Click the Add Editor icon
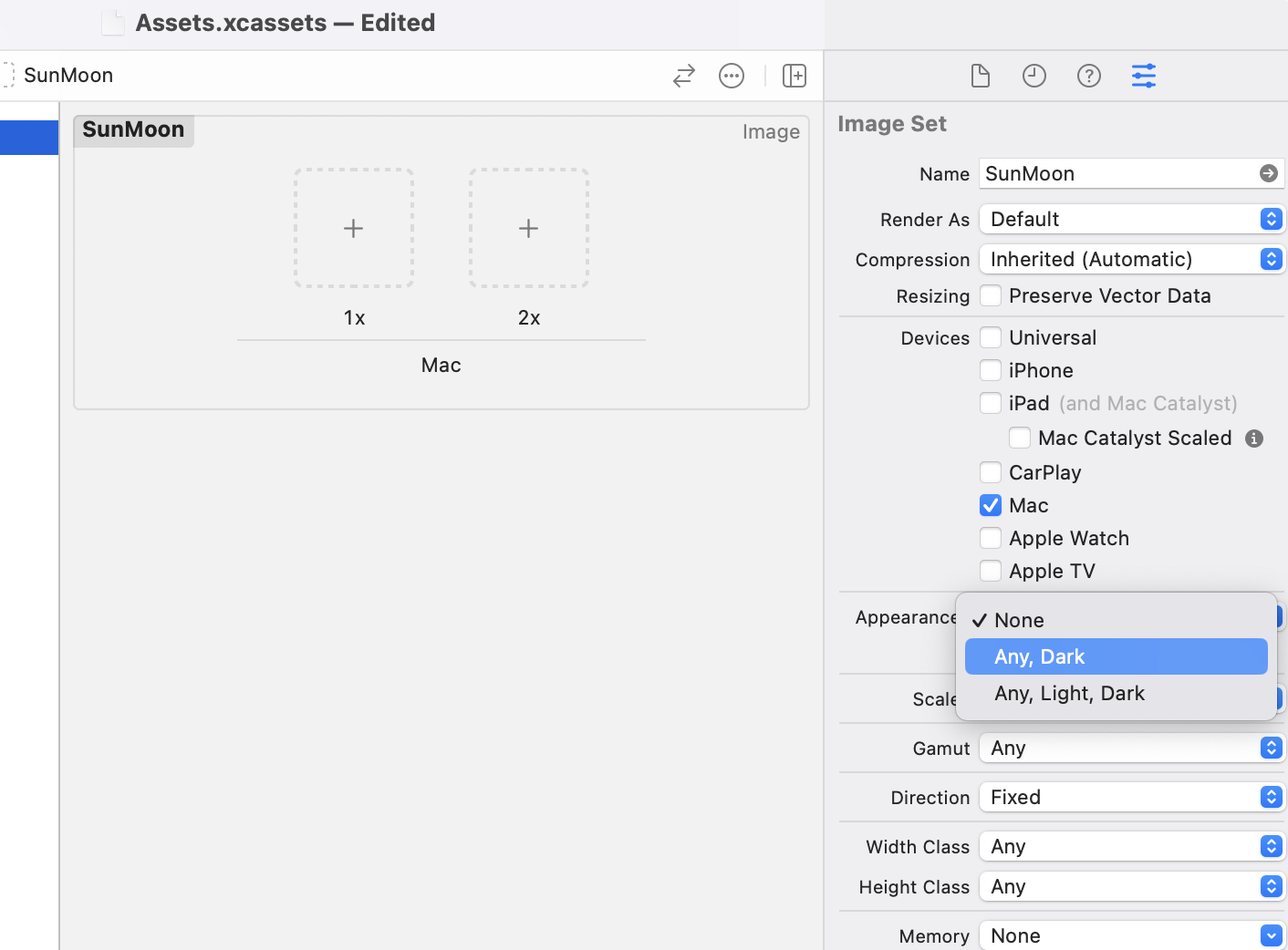 [795, 76]
